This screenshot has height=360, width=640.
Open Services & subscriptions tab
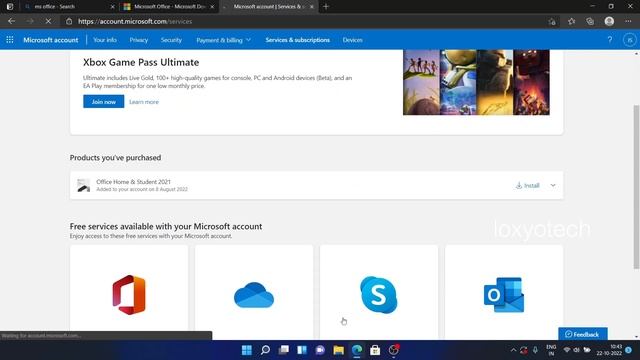[298, 40]
